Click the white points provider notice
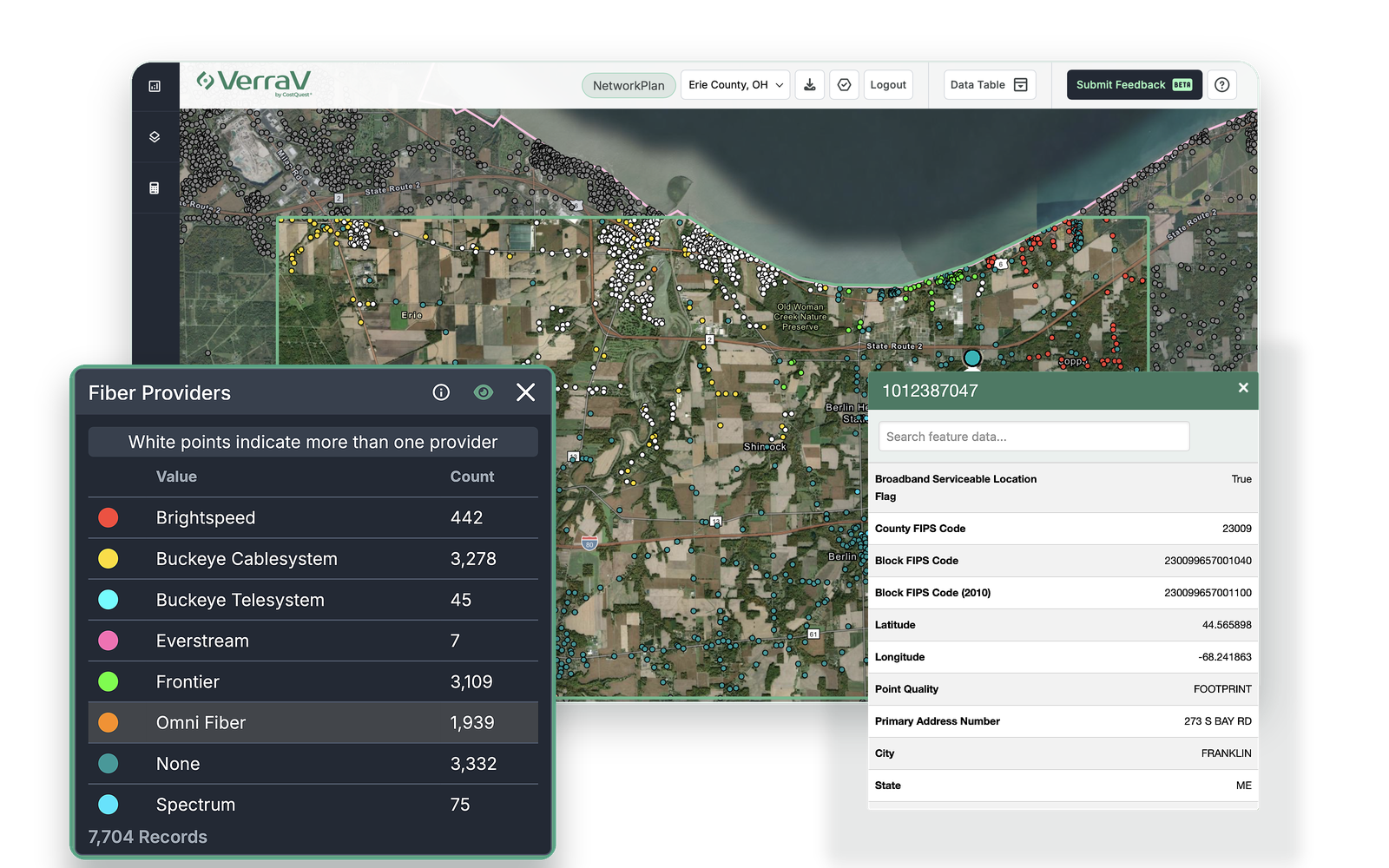This screenshot has width=1389, height=868. pos(313,442)
